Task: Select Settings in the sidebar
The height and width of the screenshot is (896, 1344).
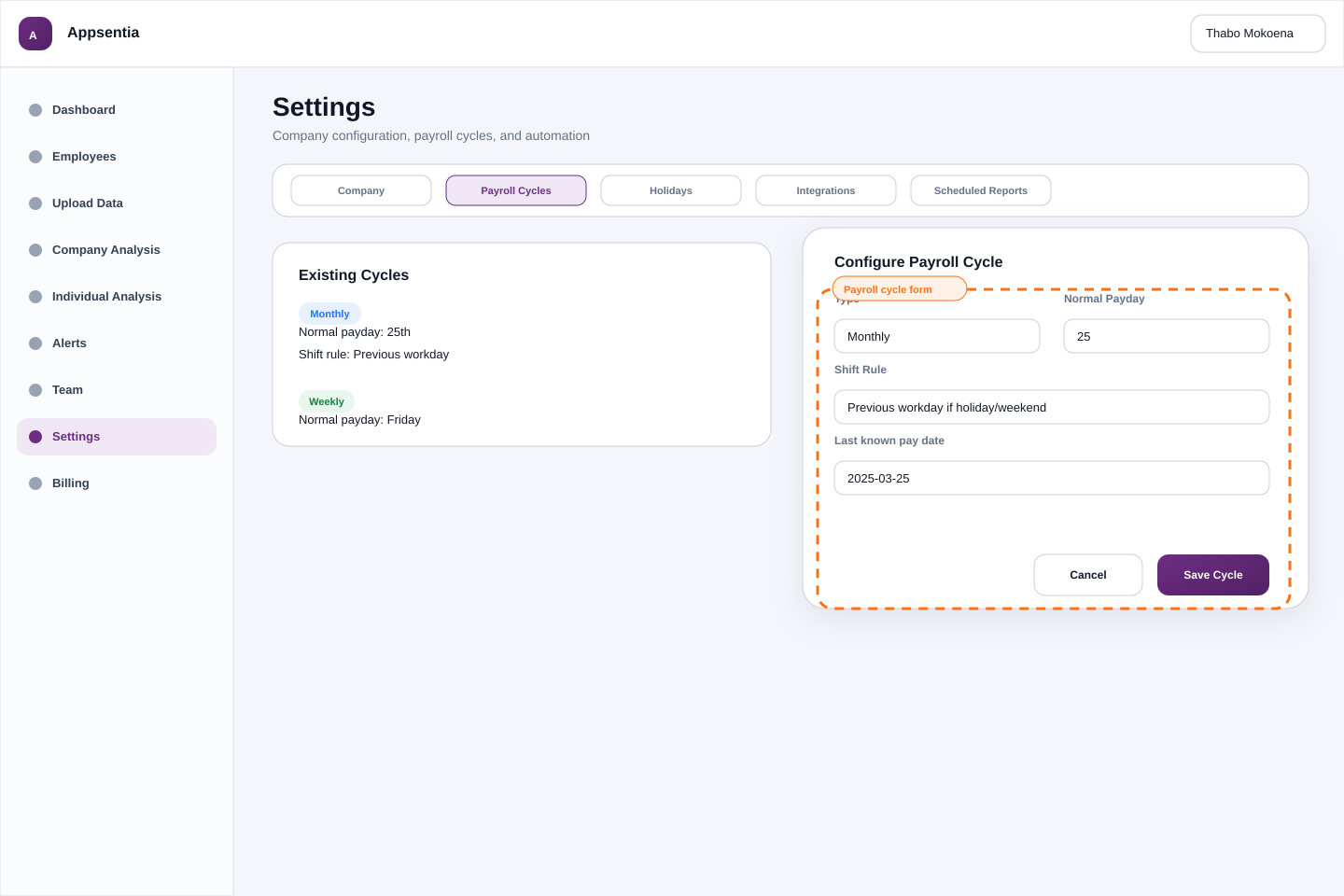Action: (x=117, y=437)
